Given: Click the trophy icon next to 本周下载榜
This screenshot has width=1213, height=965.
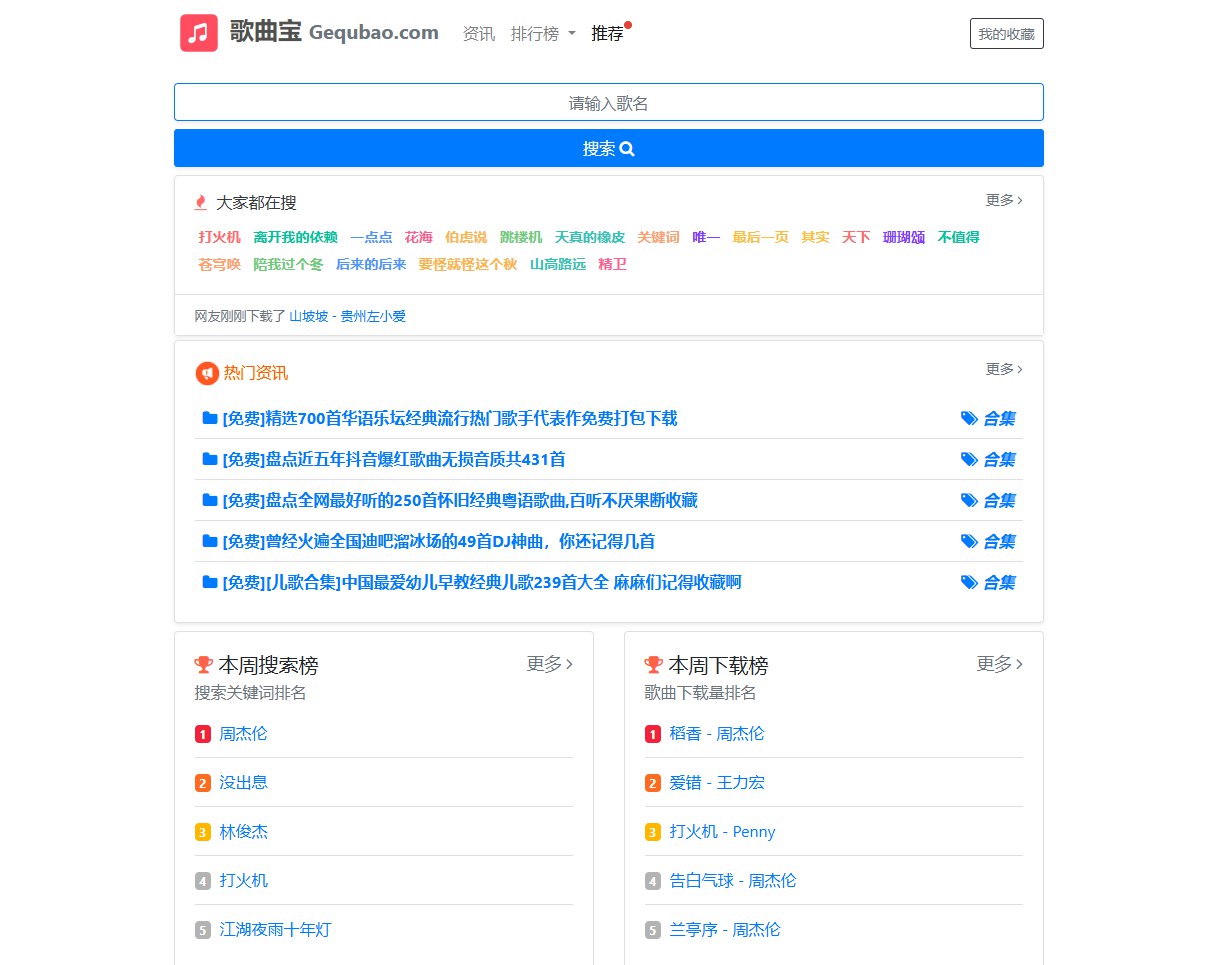Looking at the screenshot, I should tap(654, 665).
